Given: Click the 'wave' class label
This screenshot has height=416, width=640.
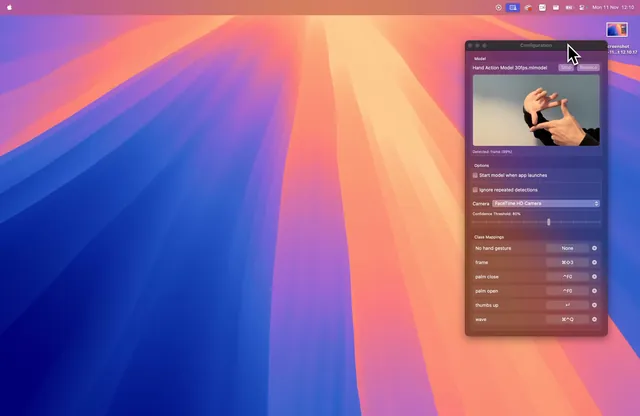Looking at the screenshot, I should pos(481,319).
